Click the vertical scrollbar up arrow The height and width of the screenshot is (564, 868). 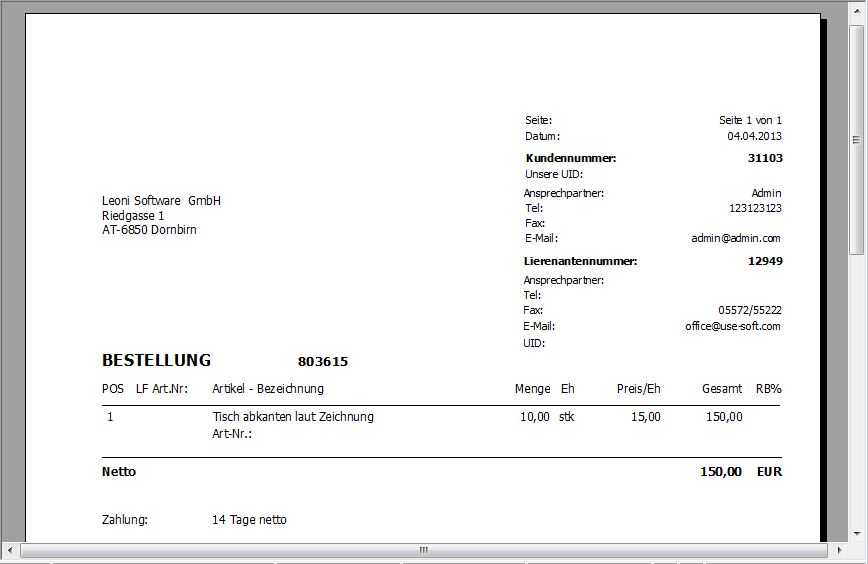(857, 10)
